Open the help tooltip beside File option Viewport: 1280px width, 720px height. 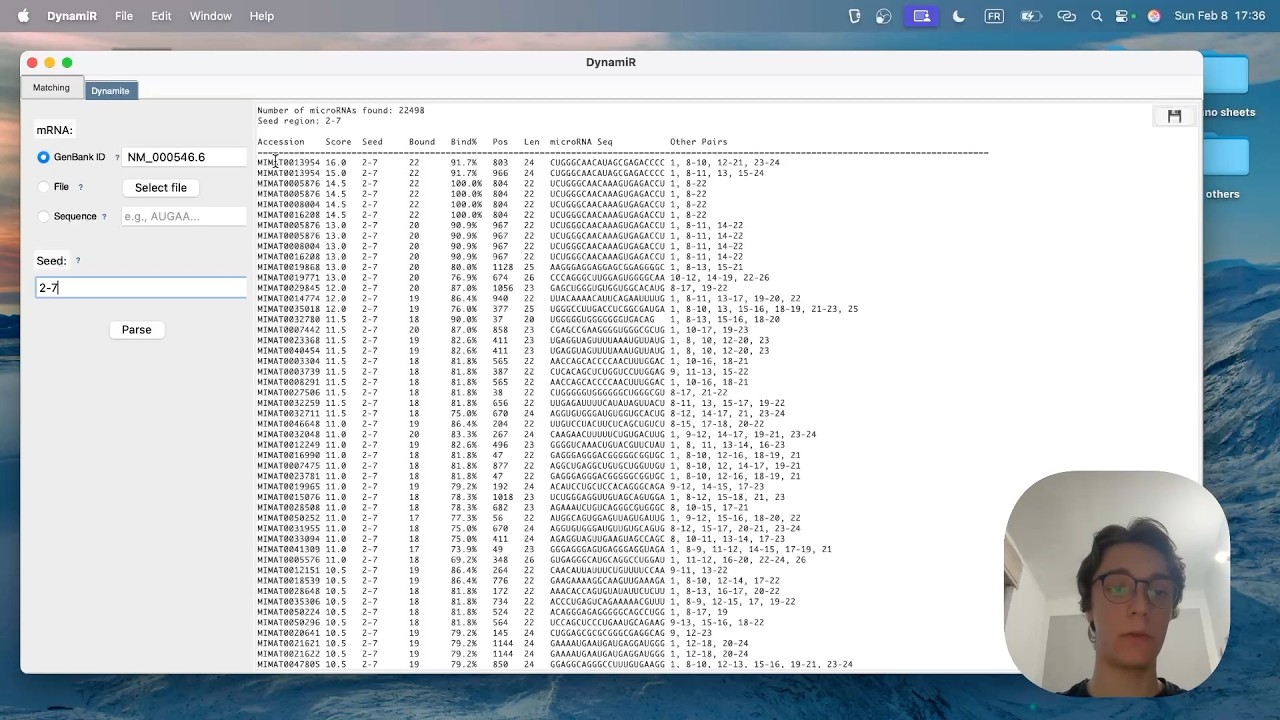[81, 187]
